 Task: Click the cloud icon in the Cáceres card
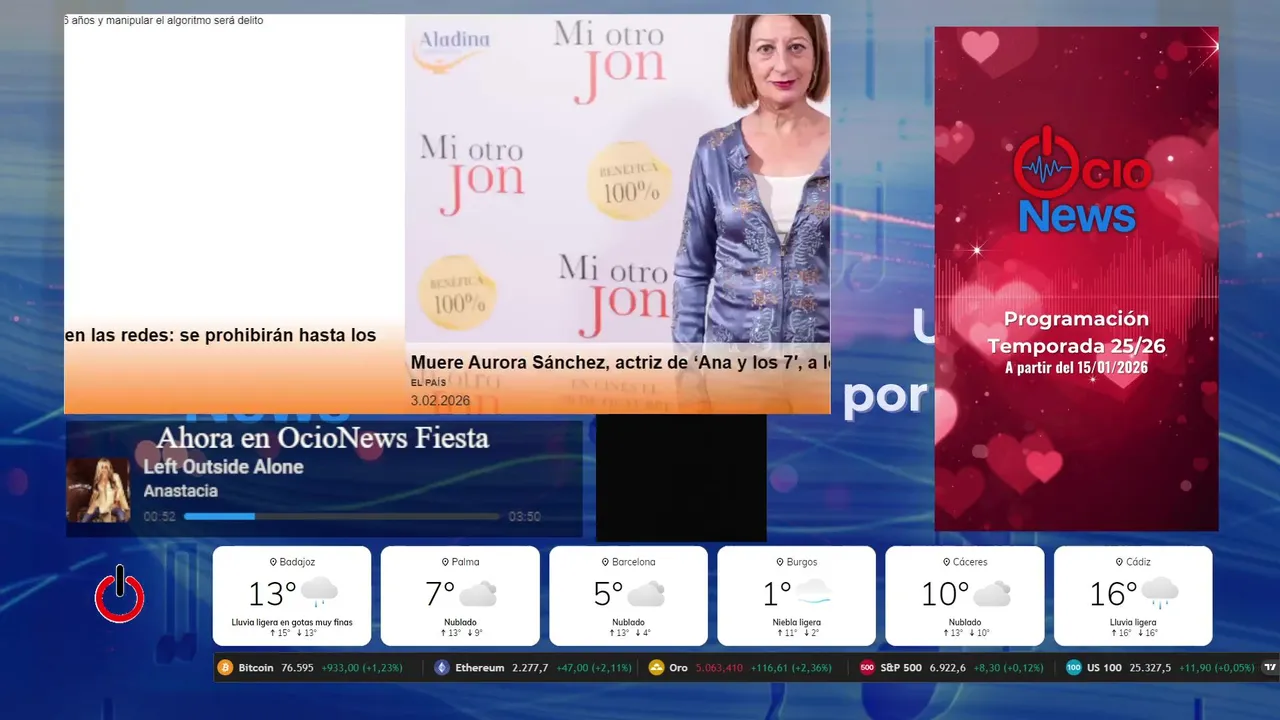[x=991, y=594]
